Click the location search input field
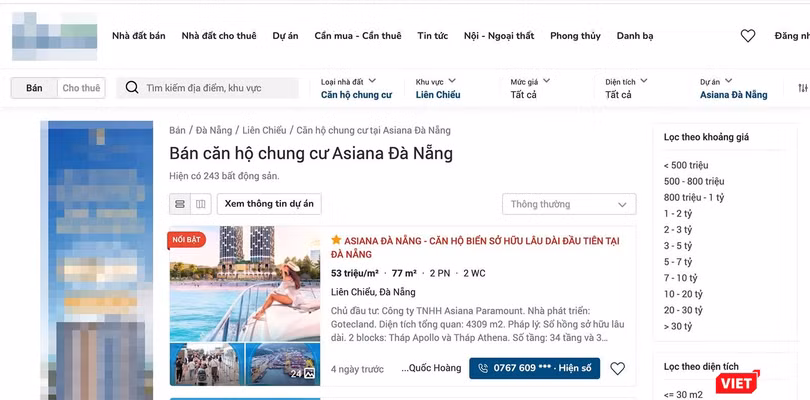This screenshot has height=400, width=810. click(x=207, y=88)
